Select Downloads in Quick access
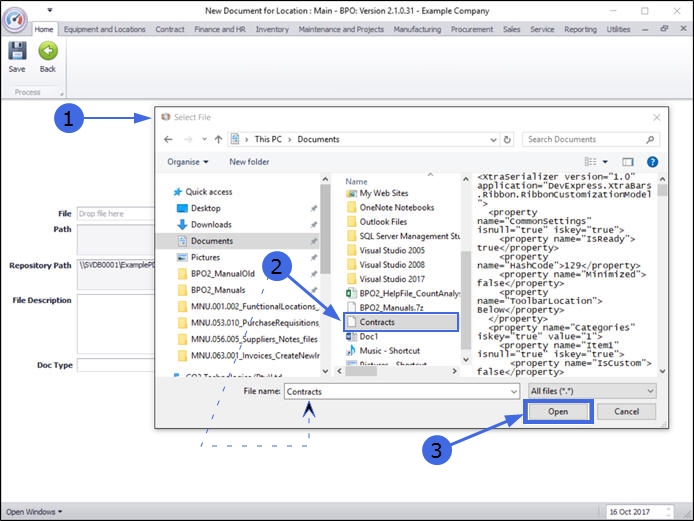Screen dimensions: 694x521 click(x=211, y=224)
